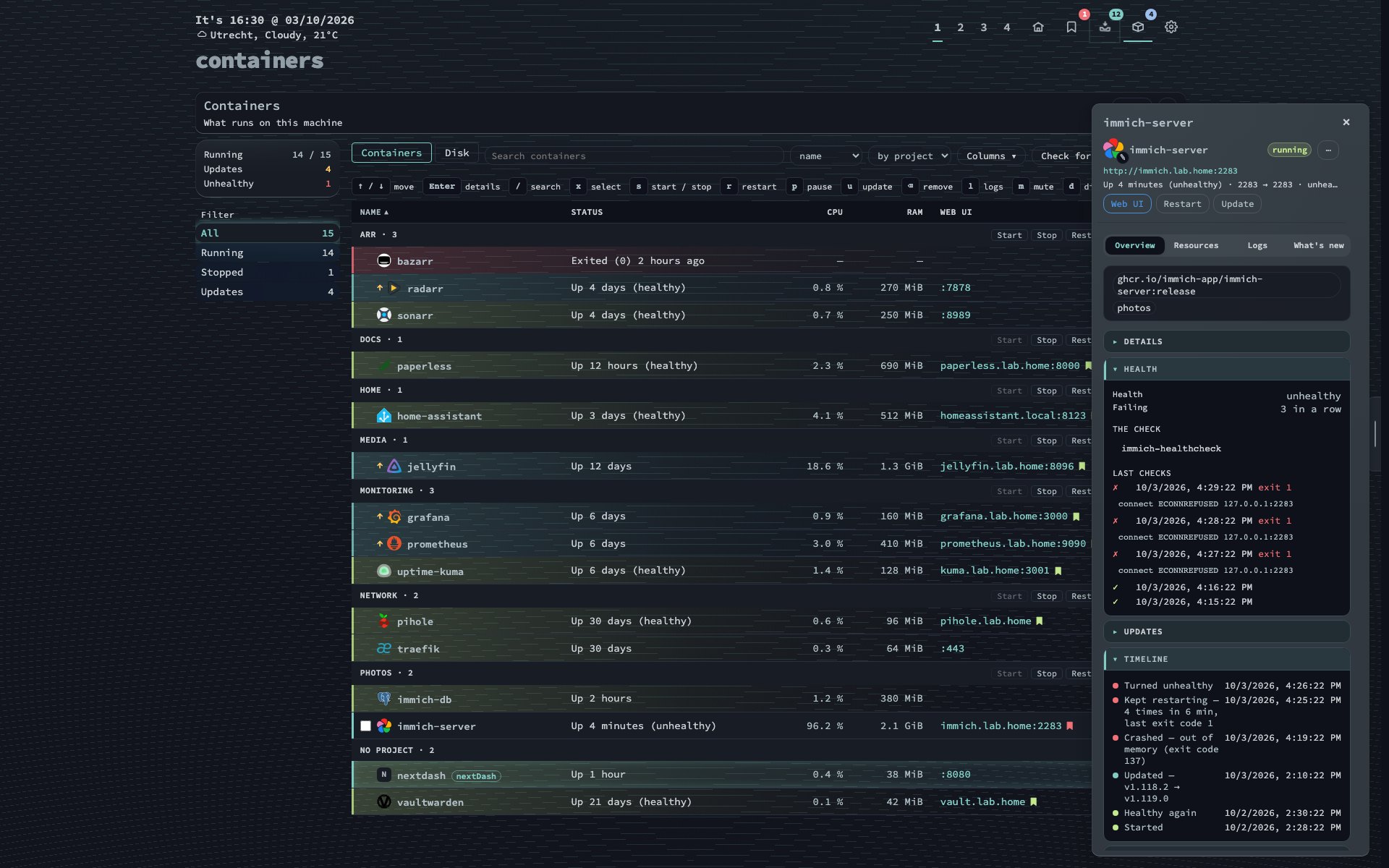Click Restart for immich-server
The width and height of the screenshot is (1389, 868).
click(1182, 204)
